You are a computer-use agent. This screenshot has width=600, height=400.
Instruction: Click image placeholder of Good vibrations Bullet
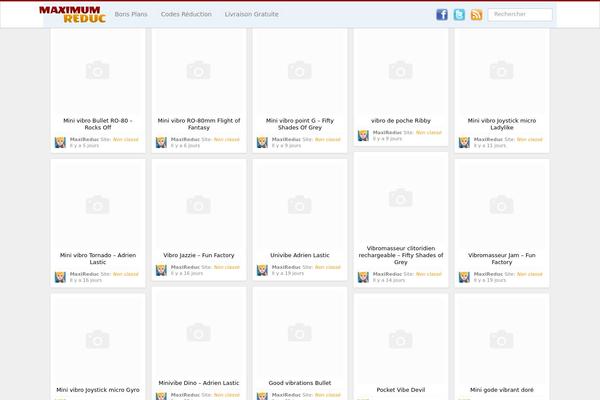tap(300, 333)
